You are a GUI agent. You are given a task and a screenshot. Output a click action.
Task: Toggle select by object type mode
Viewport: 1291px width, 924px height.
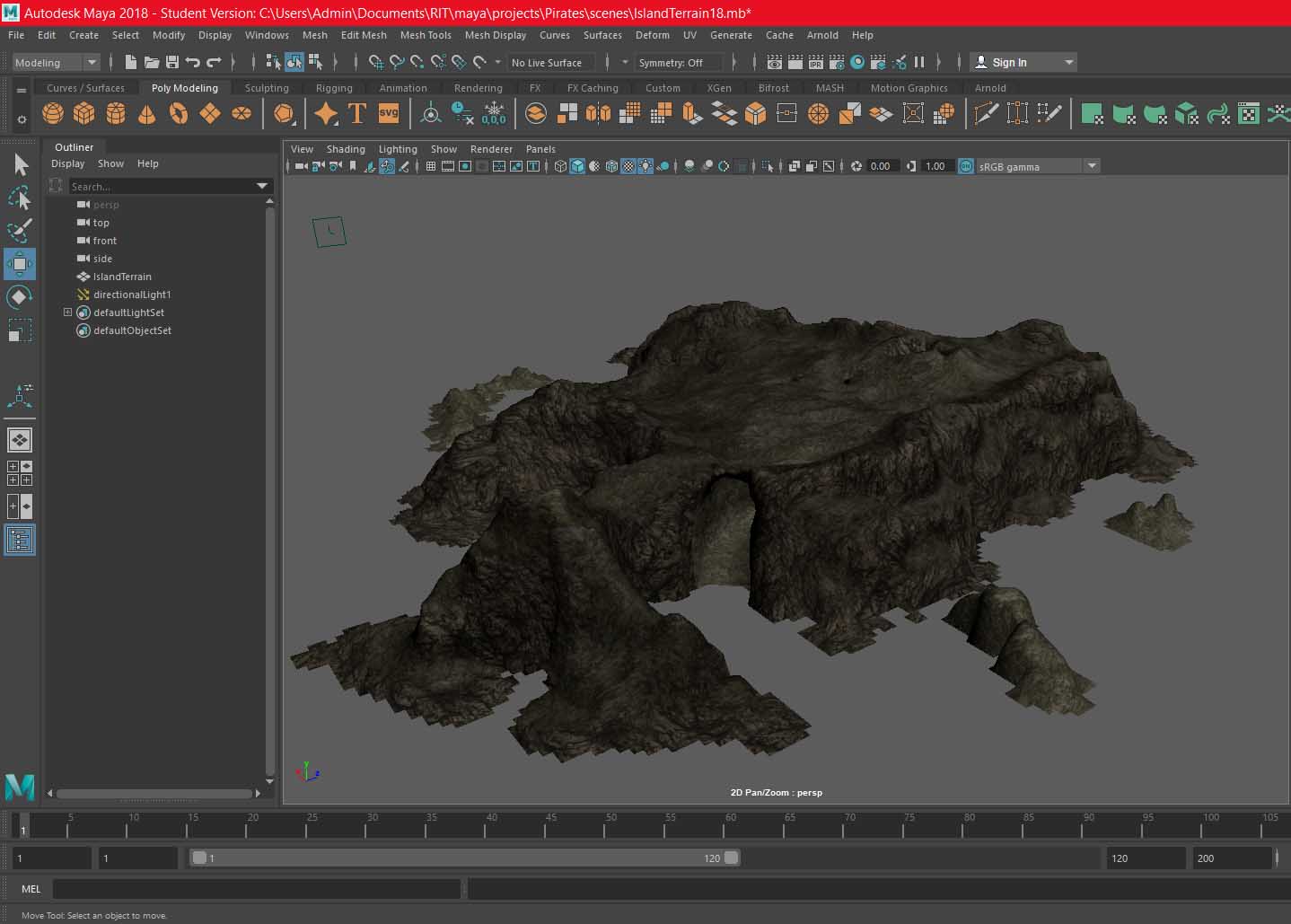(294, 62)
